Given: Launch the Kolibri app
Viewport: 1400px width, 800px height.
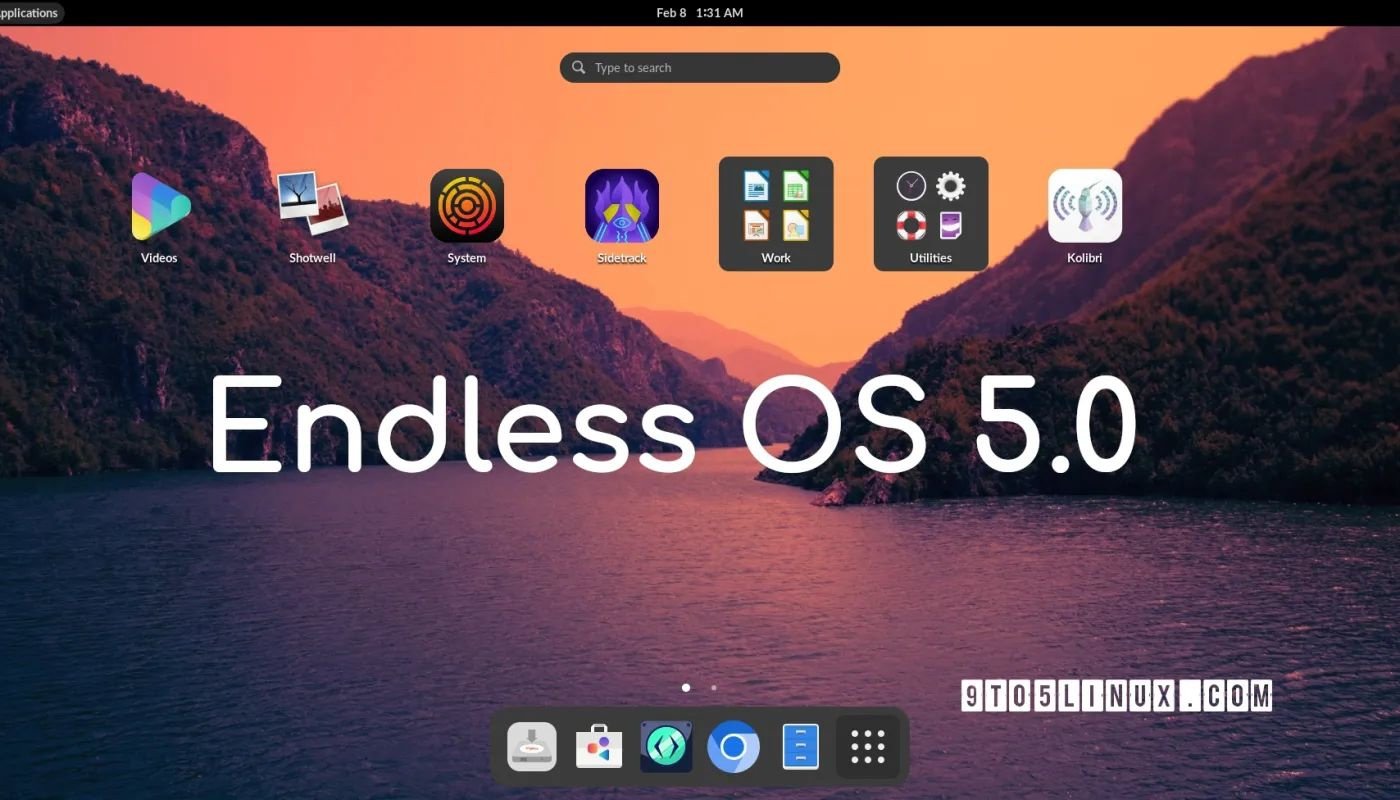Looking at the screenshot, I should [x=1085, y=206].
